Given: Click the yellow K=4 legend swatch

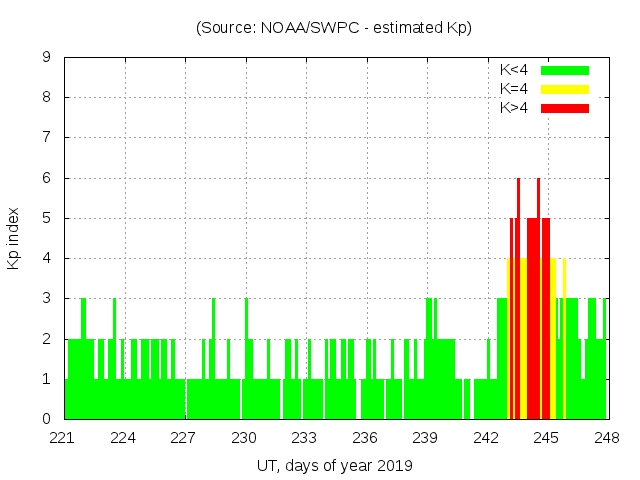Looking at the screenshot, I should [x=564, y=89].
